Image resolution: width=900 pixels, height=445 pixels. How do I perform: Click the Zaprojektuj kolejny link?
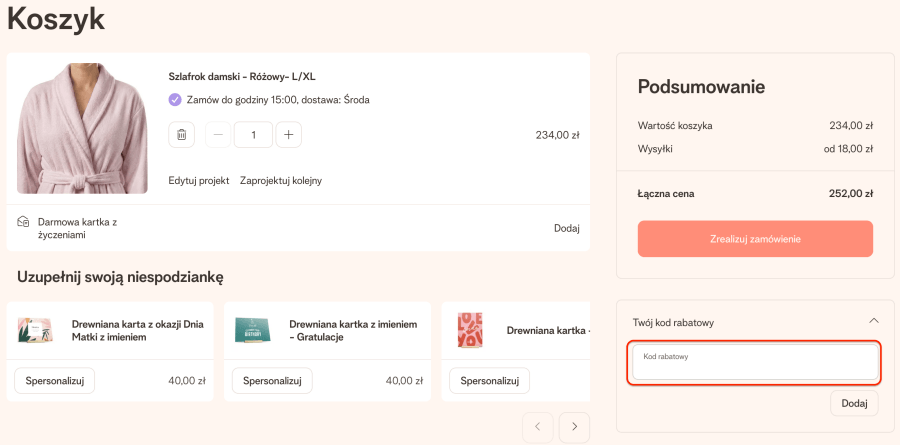tap(281, 181)
